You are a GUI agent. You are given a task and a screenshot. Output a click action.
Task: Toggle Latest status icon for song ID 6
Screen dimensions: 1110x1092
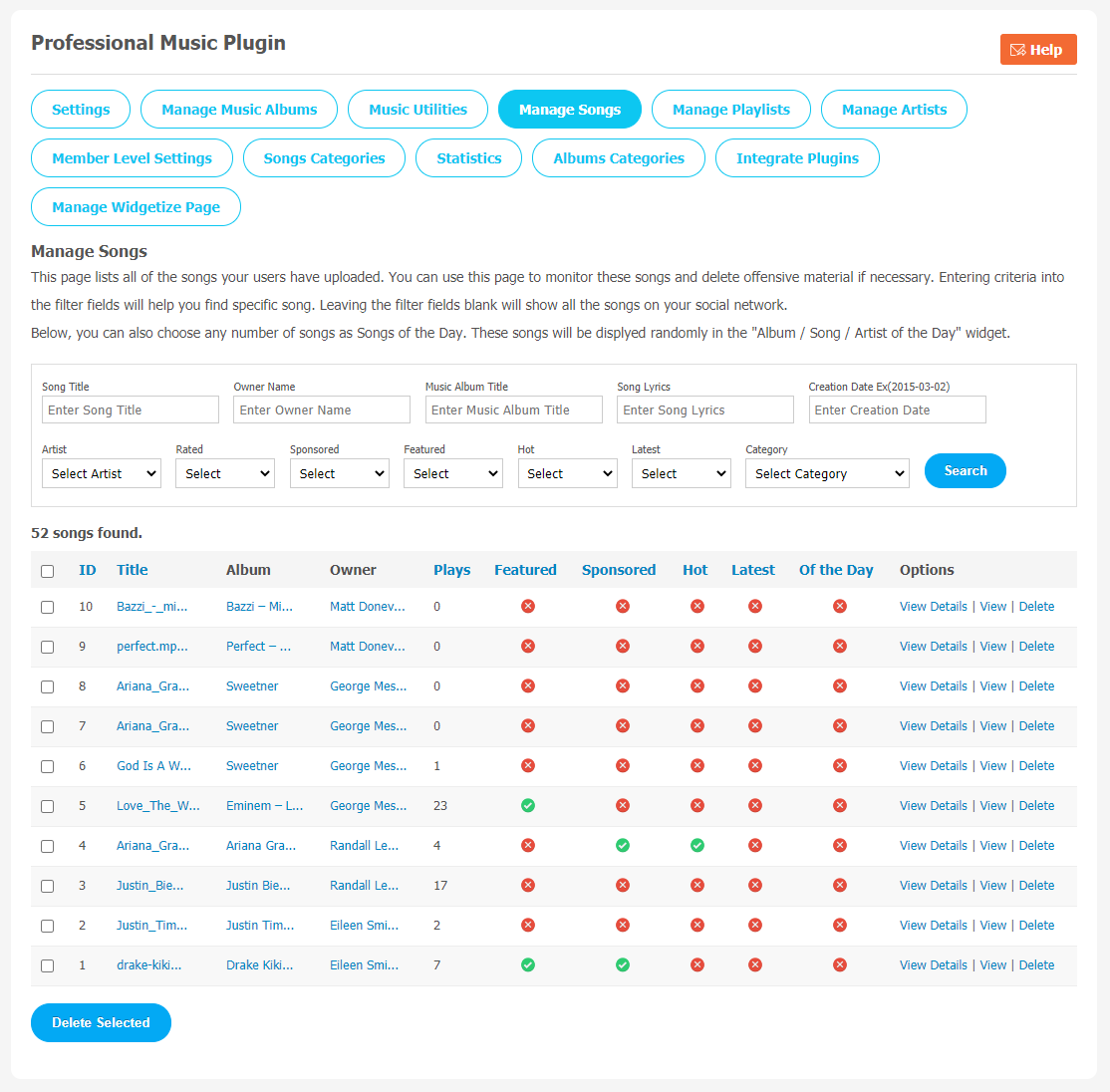pyautogui.click(x=755, y=766)
